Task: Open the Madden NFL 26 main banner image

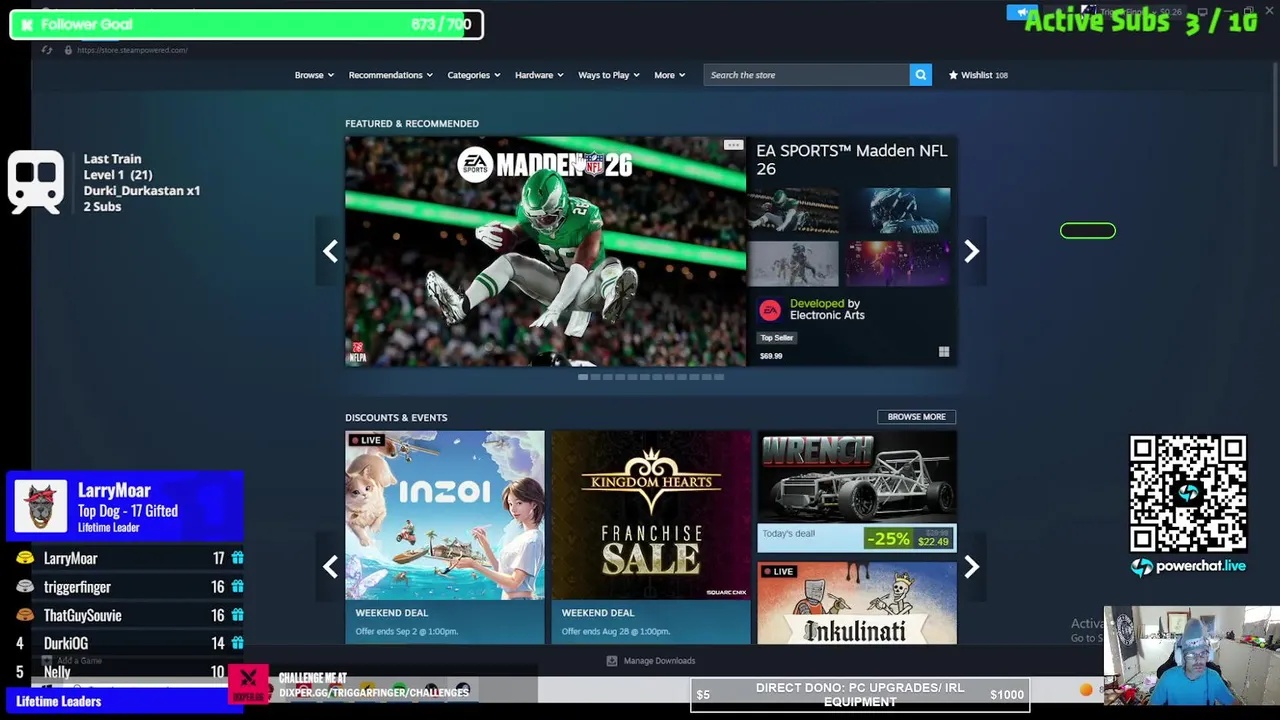Action: (x=545, y=251)
